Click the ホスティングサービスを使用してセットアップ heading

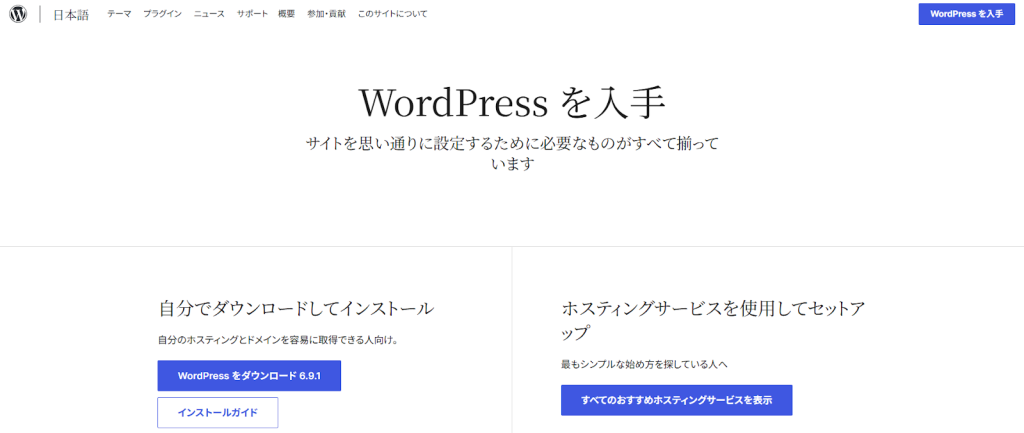[x=712, y=320]
